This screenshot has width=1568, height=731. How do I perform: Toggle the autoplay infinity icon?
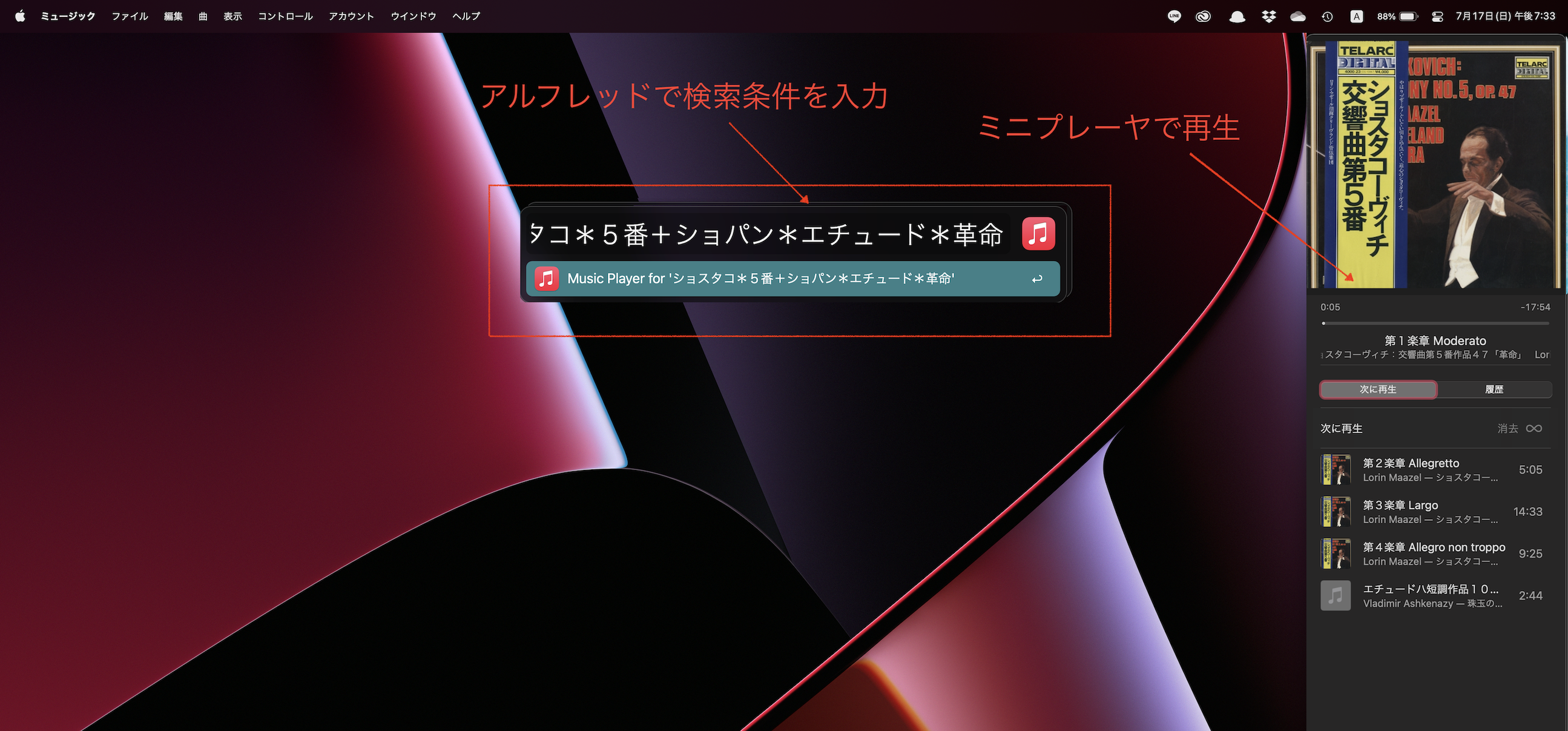[1534, 428]
